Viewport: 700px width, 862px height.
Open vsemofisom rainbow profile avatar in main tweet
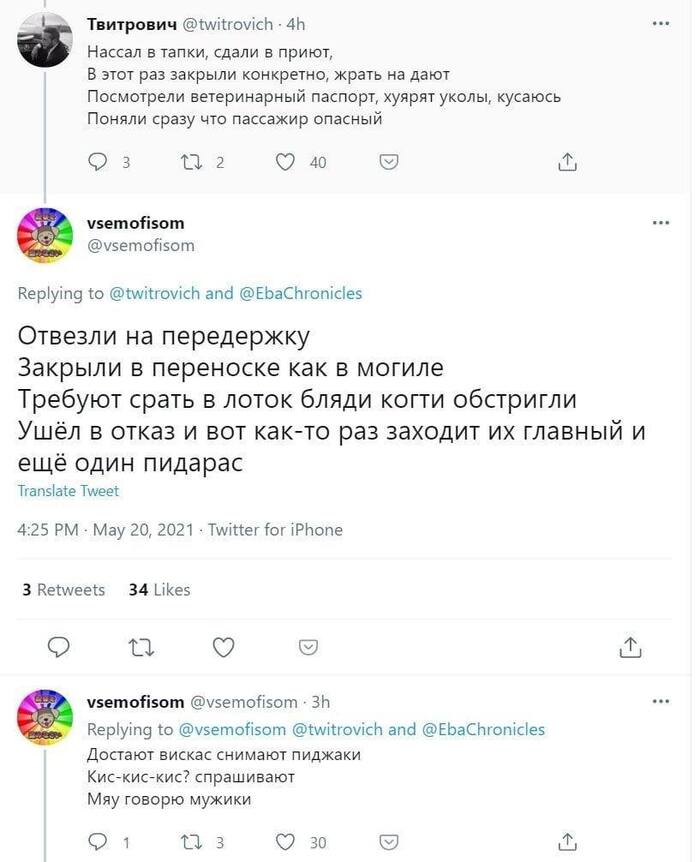tap(46, 235)
